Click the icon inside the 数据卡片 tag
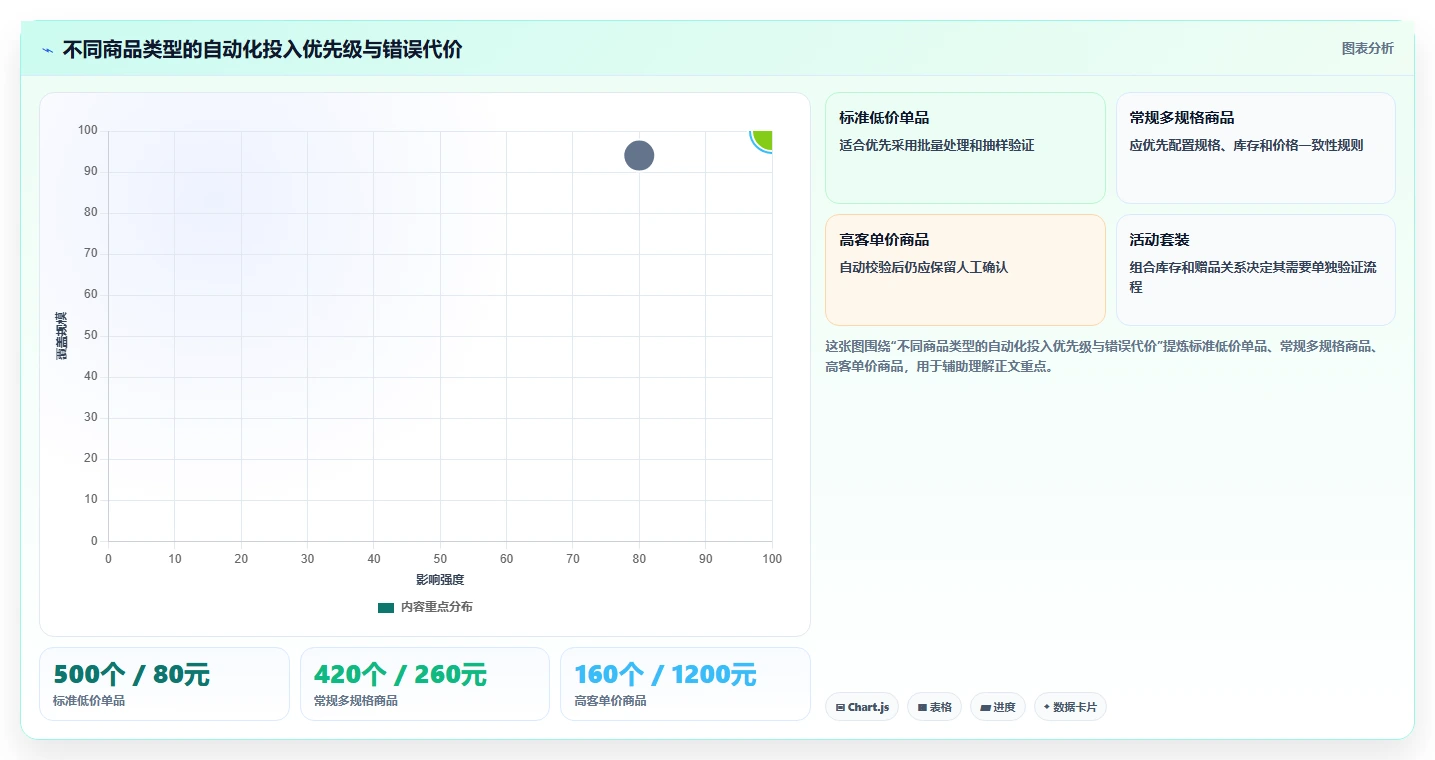The height and width of the screenshot is (760, 1435). point(1046,707)
